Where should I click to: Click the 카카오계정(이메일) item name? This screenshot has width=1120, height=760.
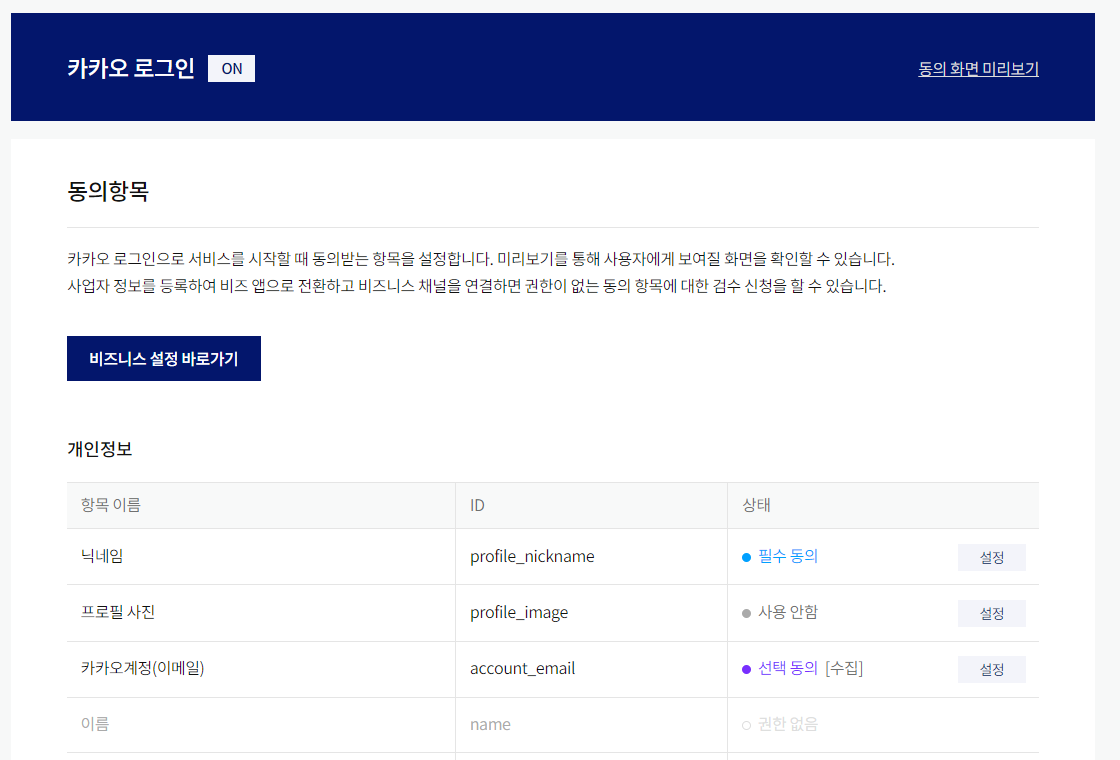(143, 668)
